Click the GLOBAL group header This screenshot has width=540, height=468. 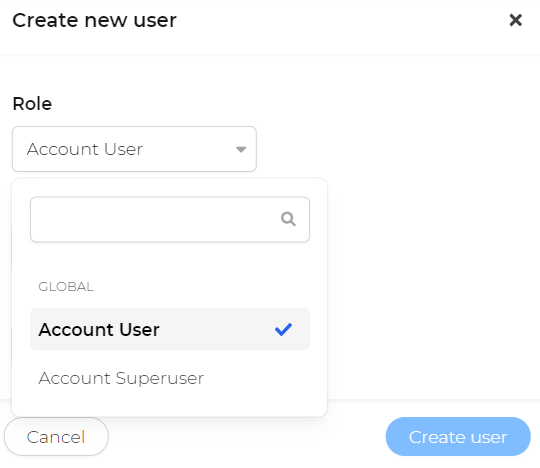pyautogui.click(x=66, y=287)
